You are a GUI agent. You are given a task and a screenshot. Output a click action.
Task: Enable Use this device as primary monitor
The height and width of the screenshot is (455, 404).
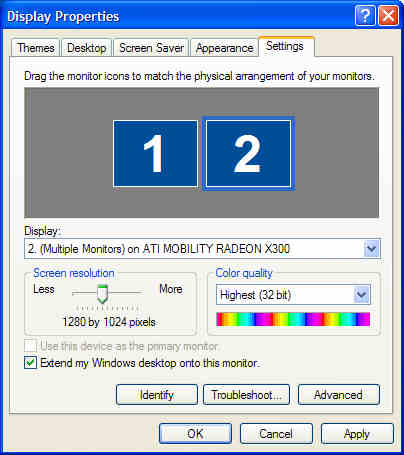click(30, 346)
